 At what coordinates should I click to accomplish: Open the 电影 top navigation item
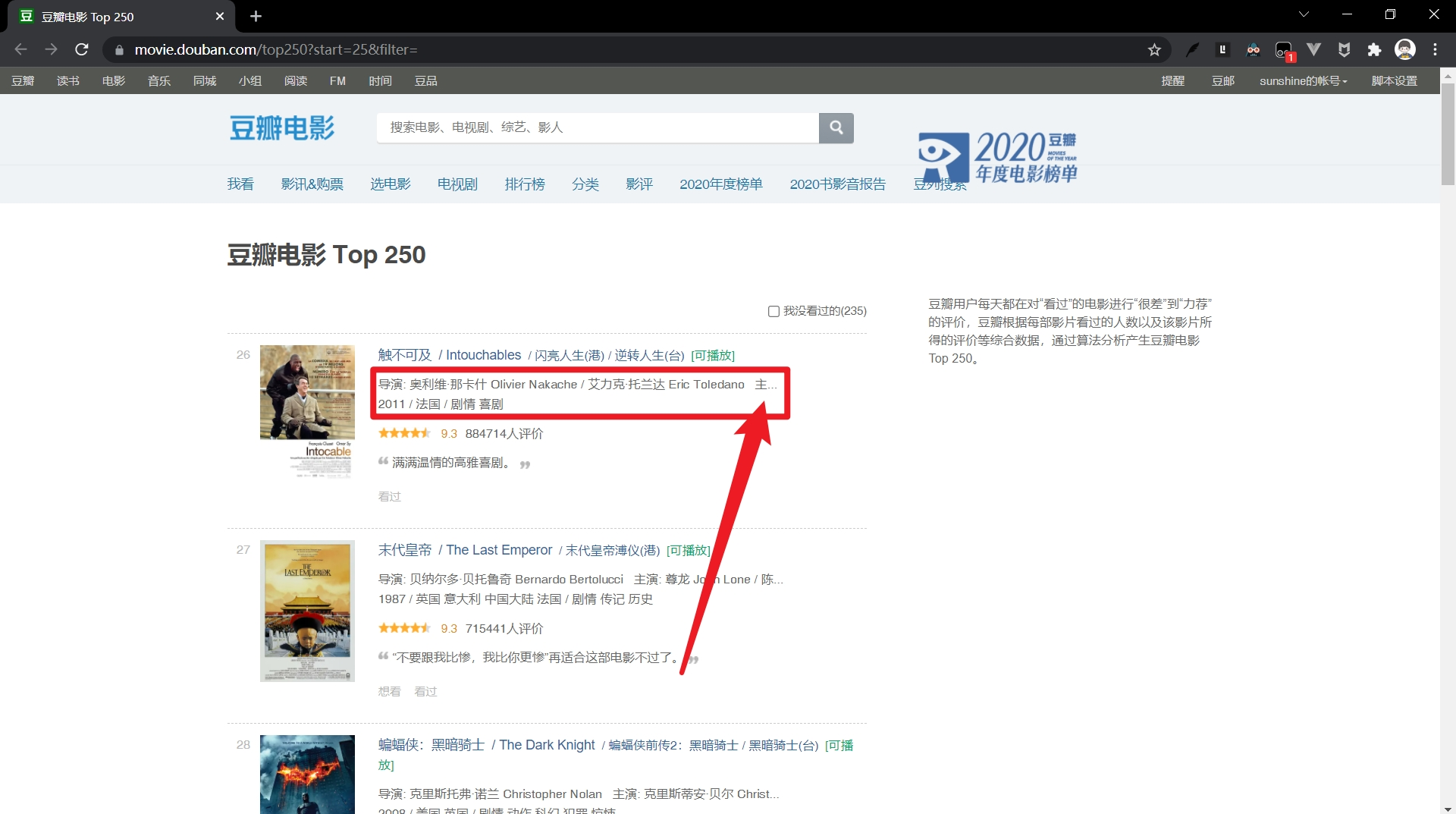coord(114,81)
